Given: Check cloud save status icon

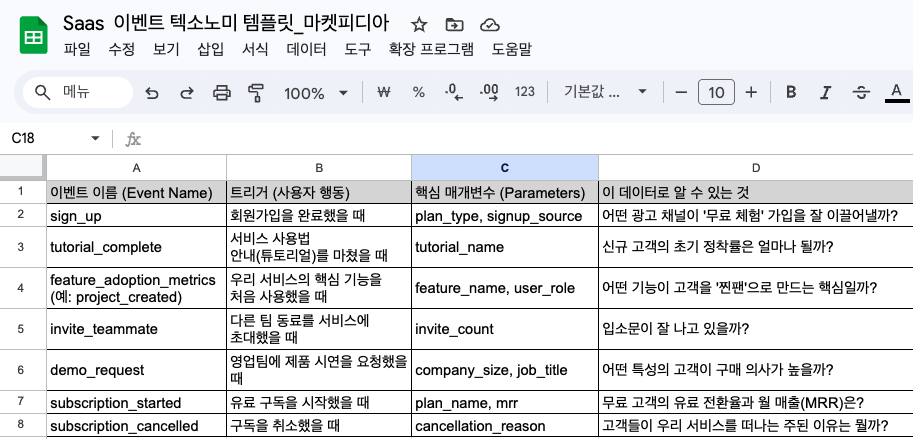Looking at the screenshot, I should [x=490, y=24].
